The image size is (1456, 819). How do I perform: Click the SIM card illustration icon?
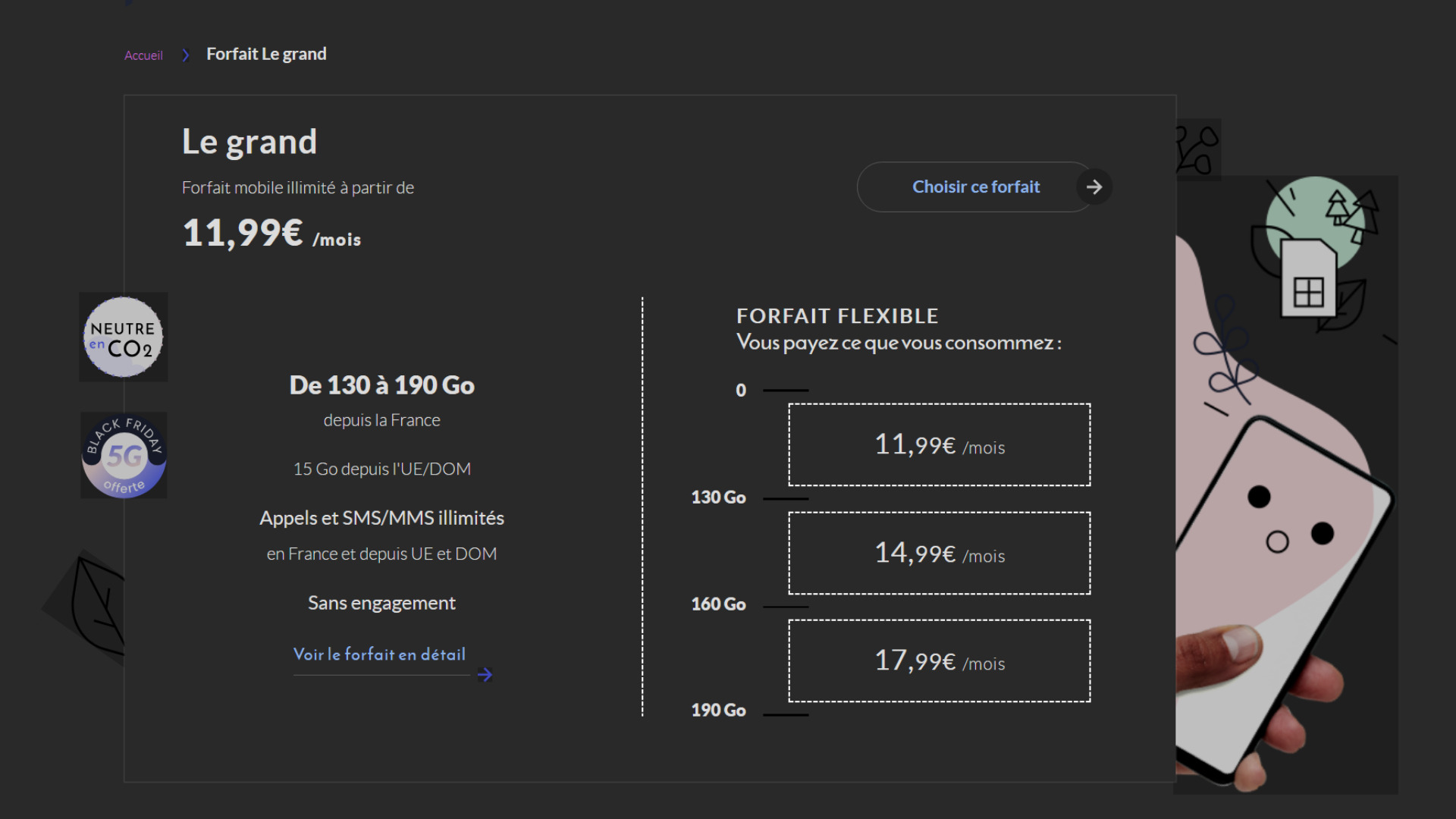tap(1308, 278)
